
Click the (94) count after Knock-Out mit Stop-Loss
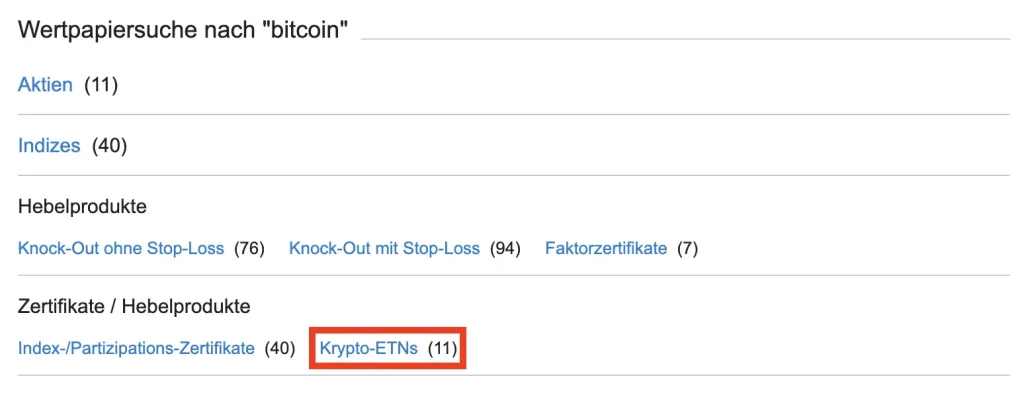click(506, 248)
